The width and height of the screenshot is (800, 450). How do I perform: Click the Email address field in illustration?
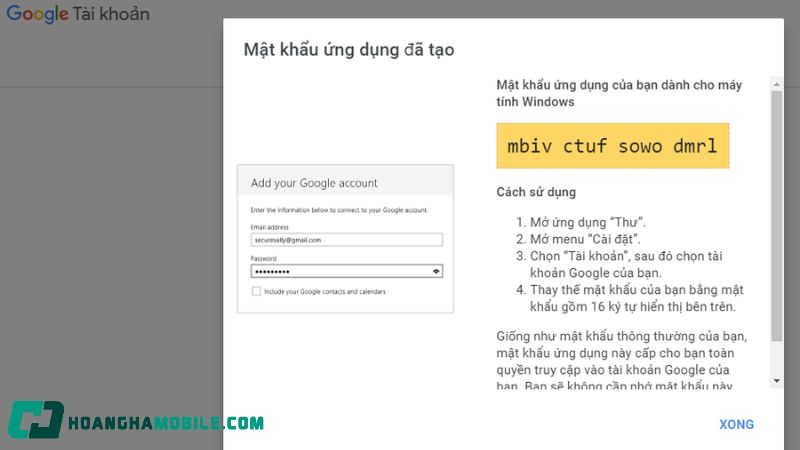(346, 240)
